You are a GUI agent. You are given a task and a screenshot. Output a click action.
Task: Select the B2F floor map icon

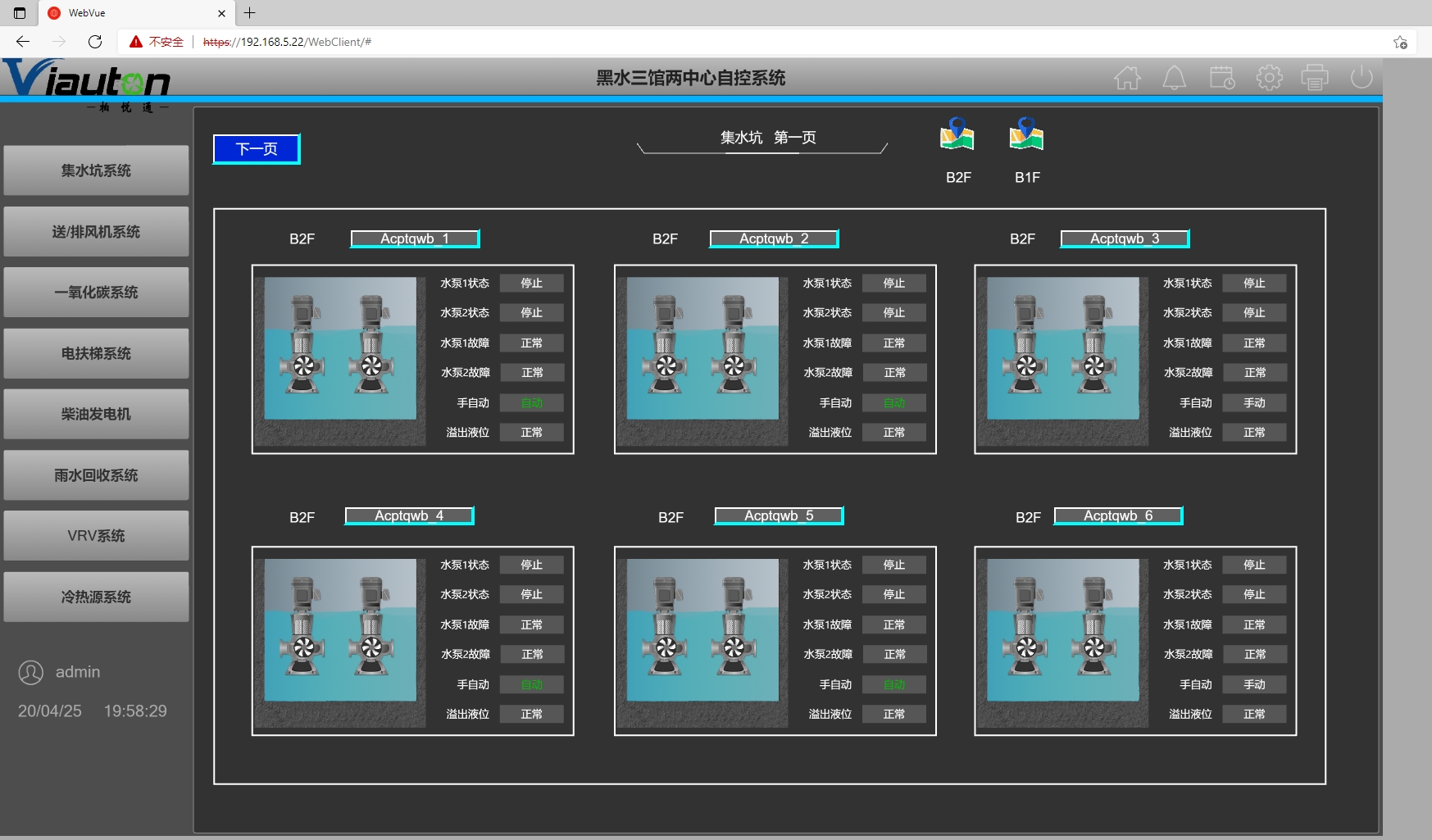click(x=957, y=135)
